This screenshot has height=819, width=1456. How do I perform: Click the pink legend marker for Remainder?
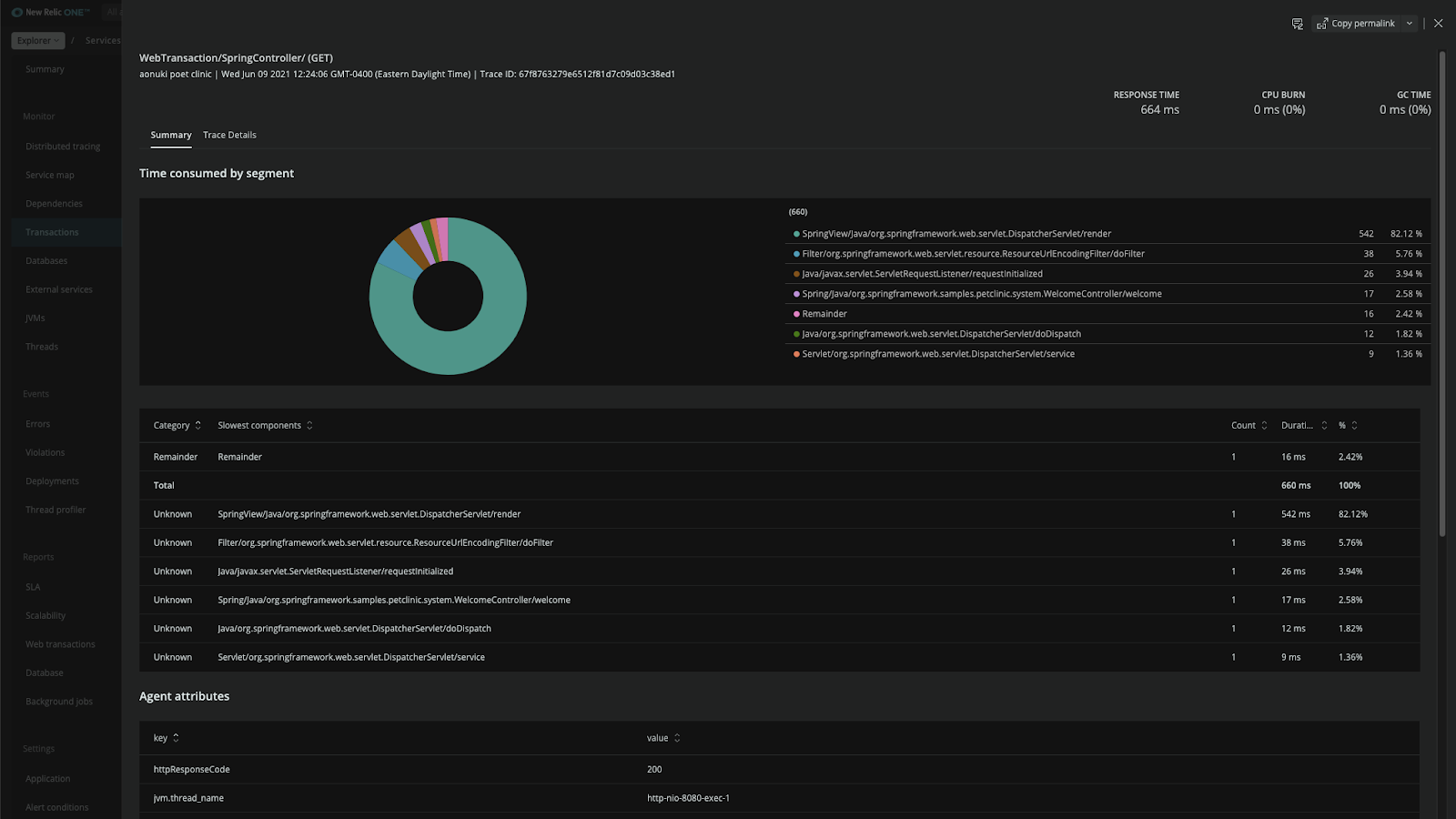click(797, 313)
